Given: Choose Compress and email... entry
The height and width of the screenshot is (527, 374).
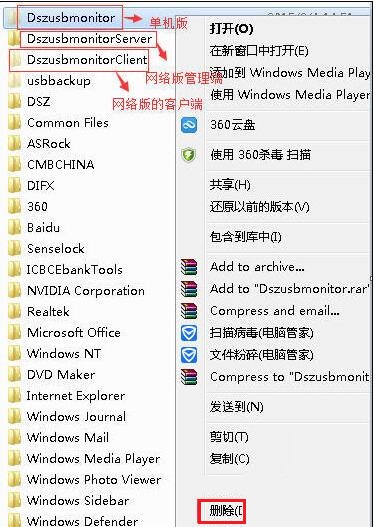Looking at the screenshot, I should [275, 311].
